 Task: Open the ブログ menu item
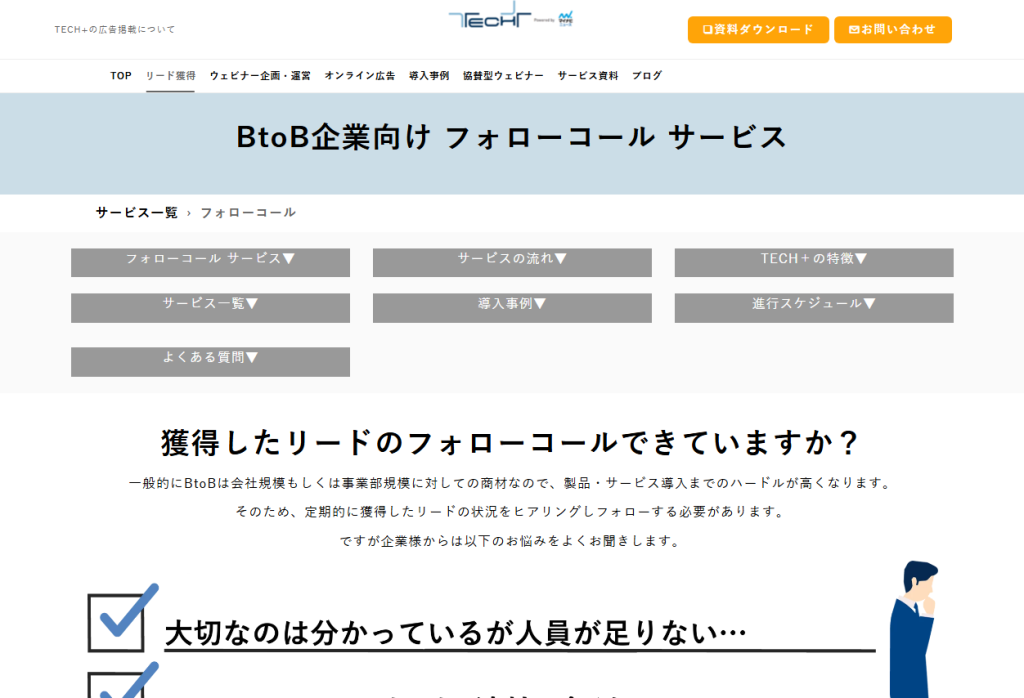pos(646,76)
